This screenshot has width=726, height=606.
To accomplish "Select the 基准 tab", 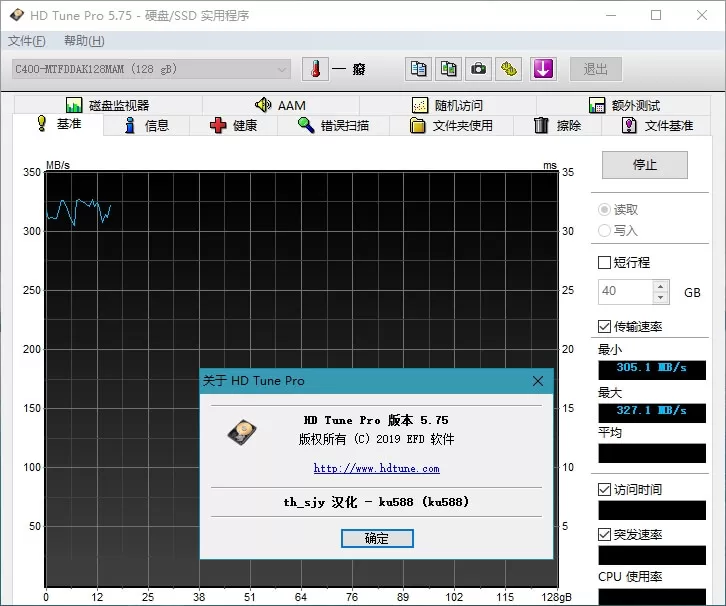I will [x=58, y=125].
